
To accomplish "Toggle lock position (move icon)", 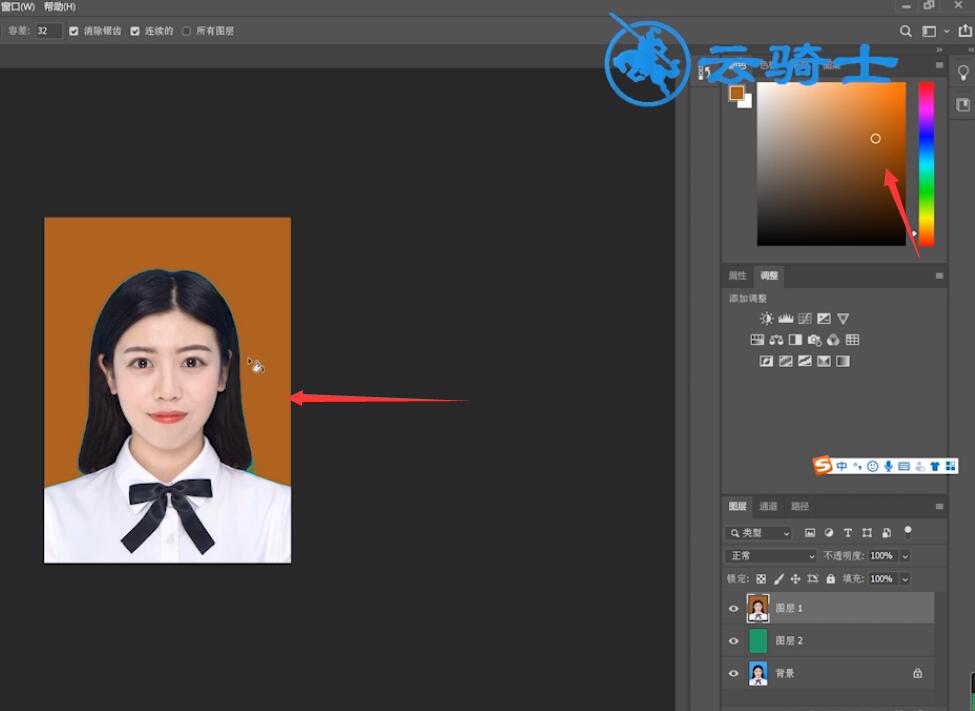I will click(795, 579).
